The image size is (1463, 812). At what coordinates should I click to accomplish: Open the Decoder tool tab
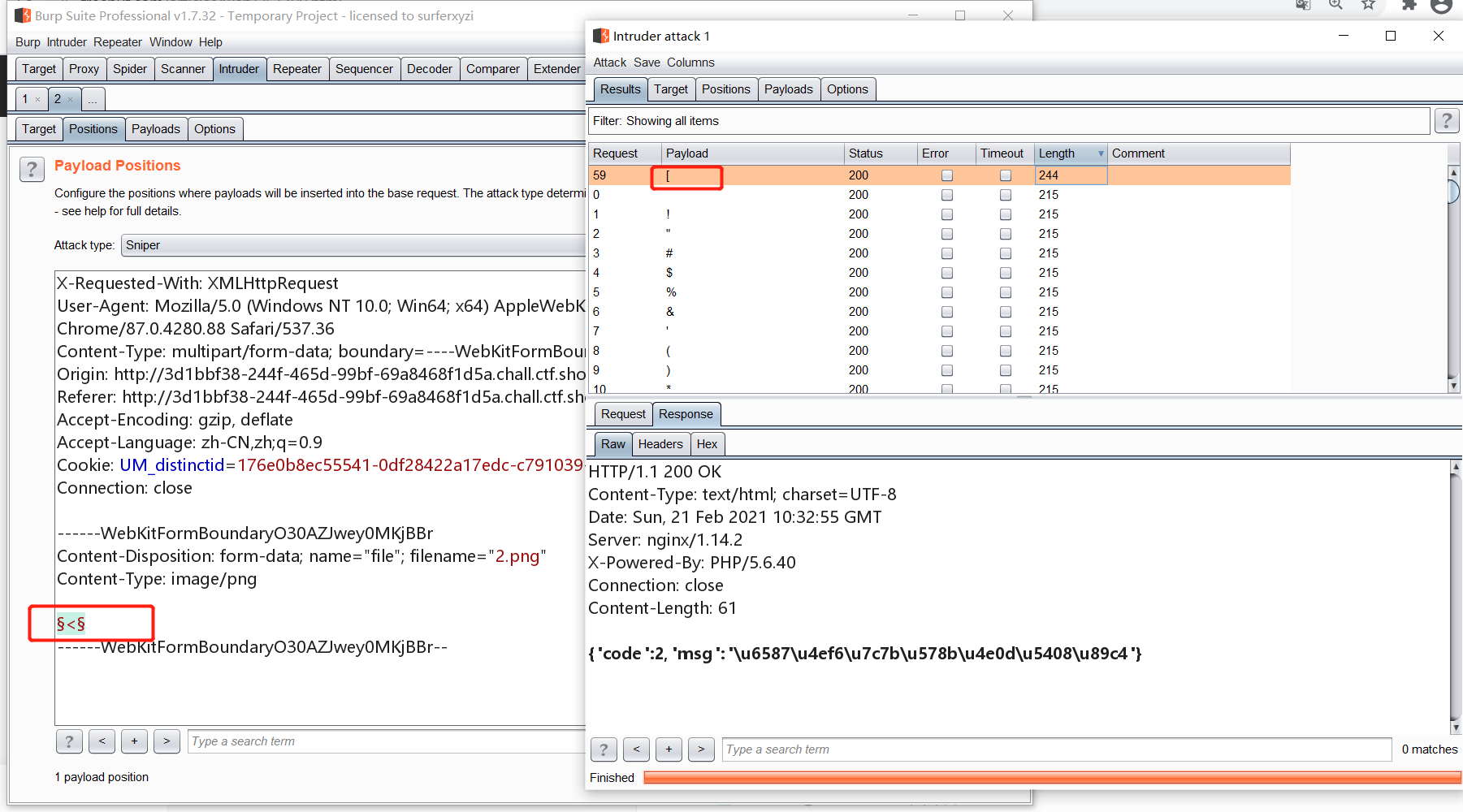[x=430, y=69]
